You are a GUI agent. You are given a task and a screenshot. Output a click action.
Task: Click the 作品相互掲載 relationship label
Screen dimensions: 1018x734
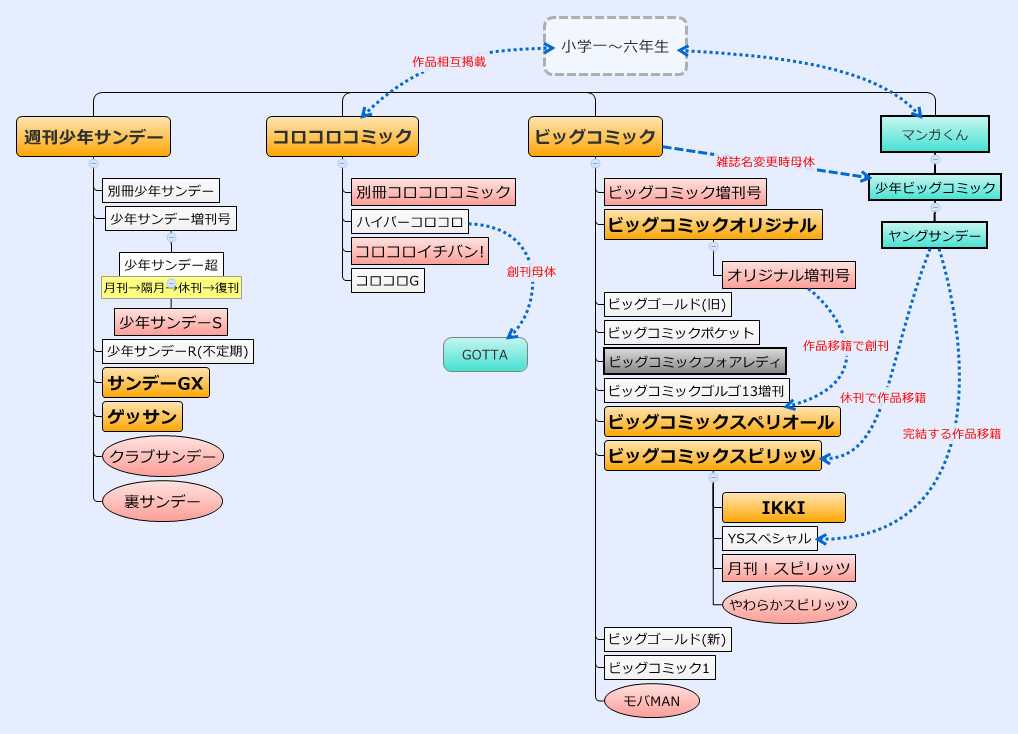[x=449, y=62]
